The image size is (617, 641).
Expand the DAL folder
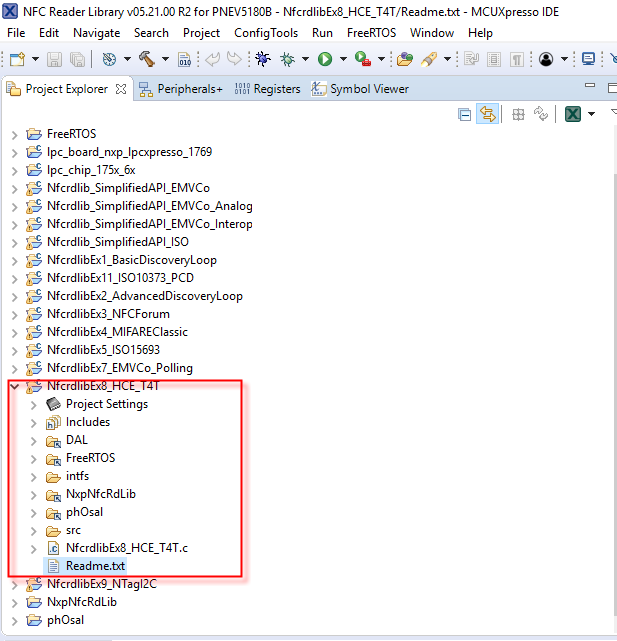pos(34,441)
